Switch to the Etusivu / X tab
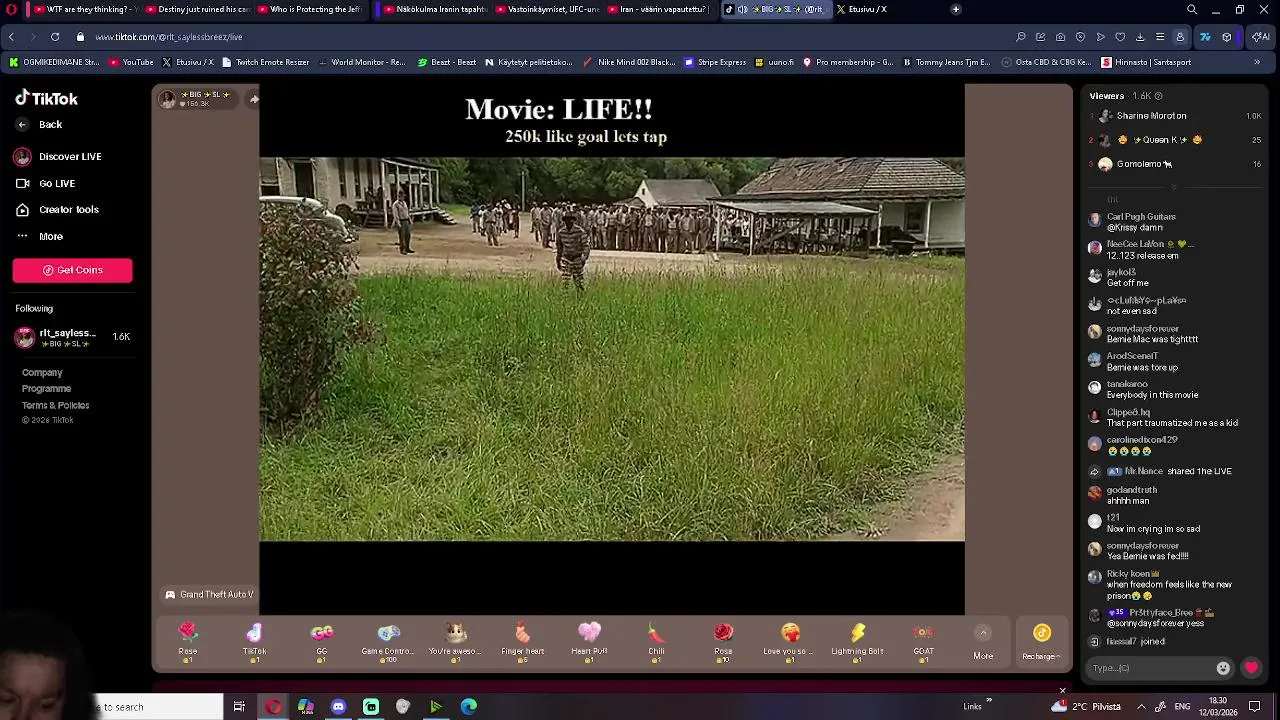Image resolution: width=1280 pixels, height=720 pixels. coord(870,9)
